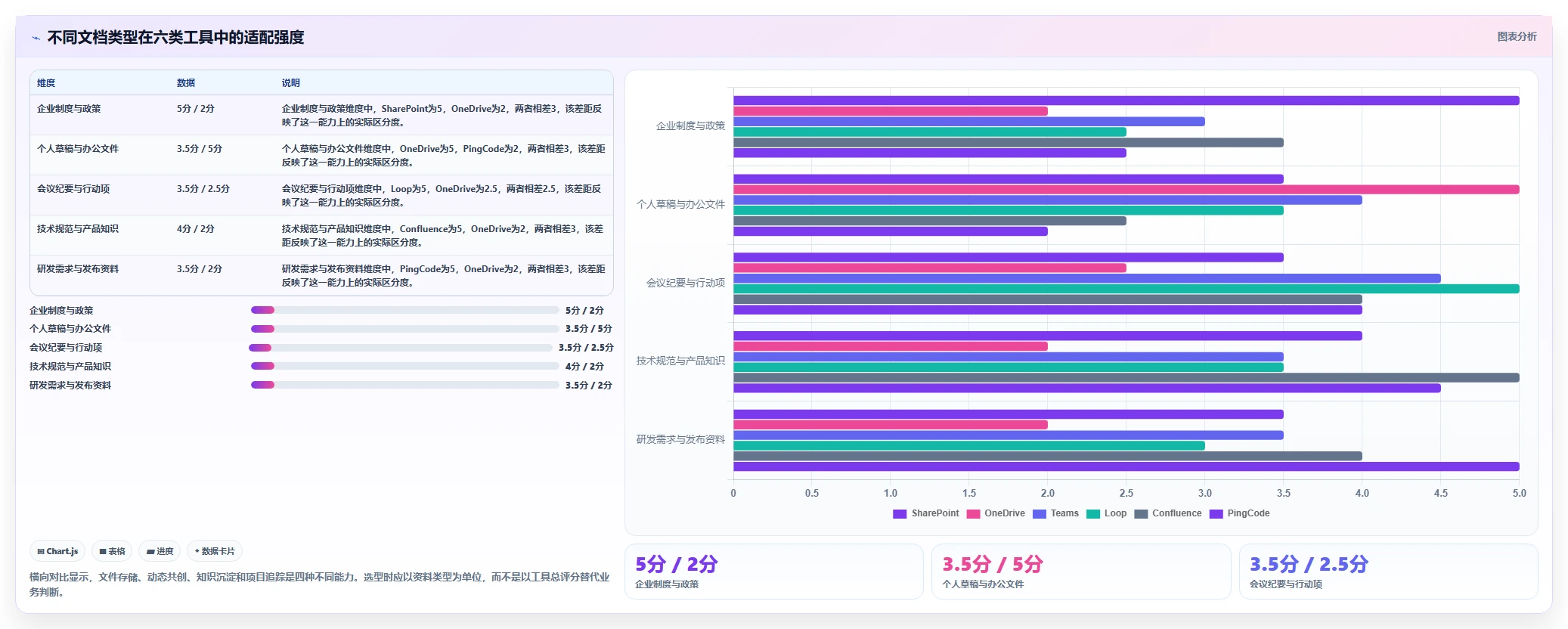This screenshot has height=629, width=1568.
Task: Toggle the OneDrive legend entry
Action: [996, 513]
